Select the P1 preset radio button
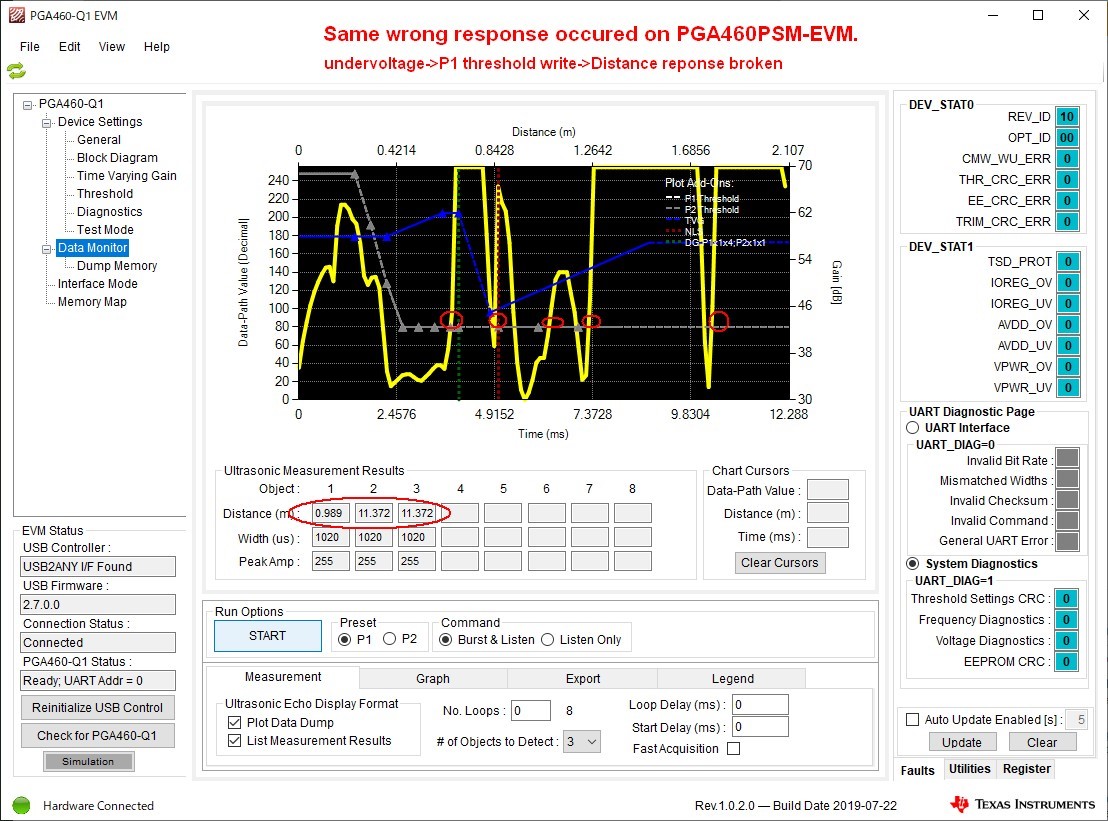Viewport: 1108px width, 821px height. tap(344, 639)
